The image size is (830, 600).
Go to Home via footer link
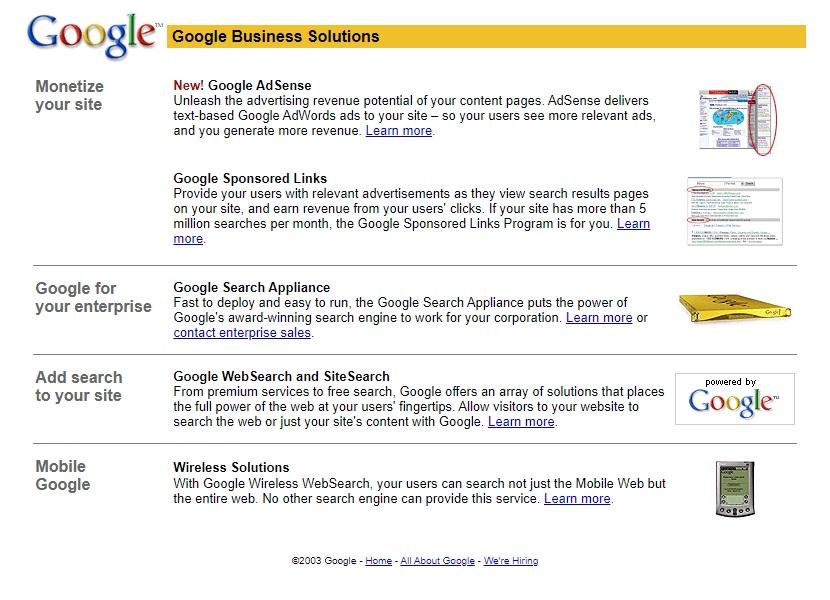pyautogui.click(x=378, y=561)
